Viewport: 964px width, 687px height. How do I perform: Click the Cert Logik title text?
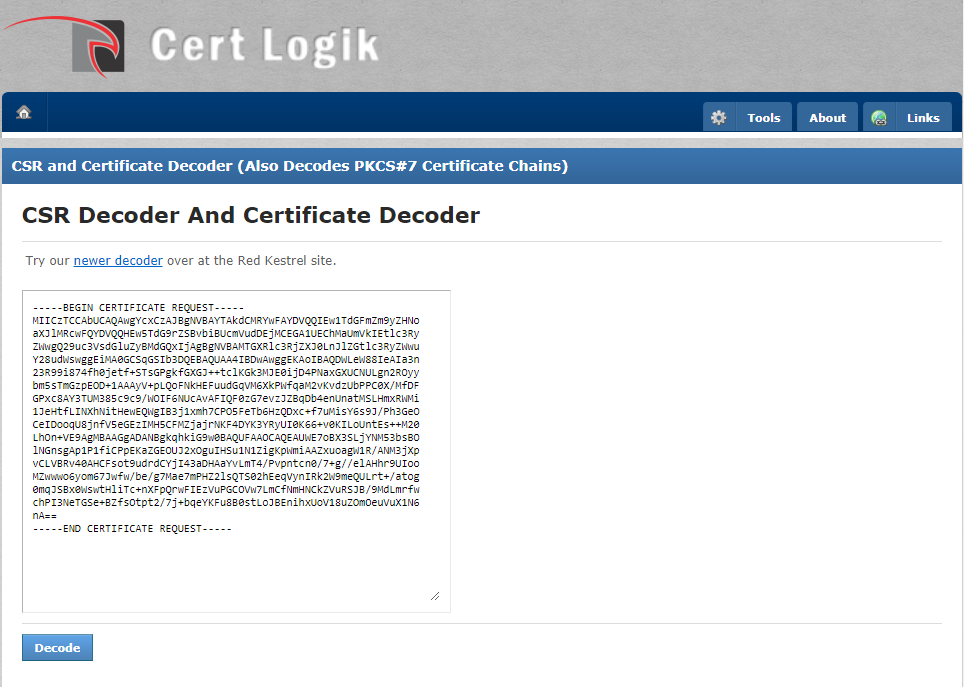[264, 45]
